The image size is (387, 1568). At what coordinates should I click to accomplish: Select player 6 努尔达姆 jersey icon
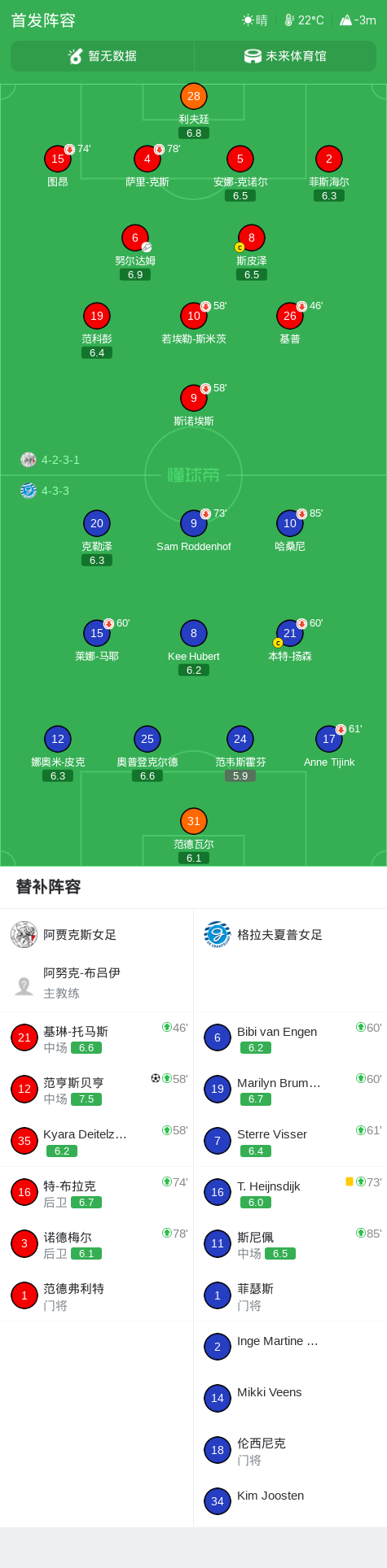(135, 238)
